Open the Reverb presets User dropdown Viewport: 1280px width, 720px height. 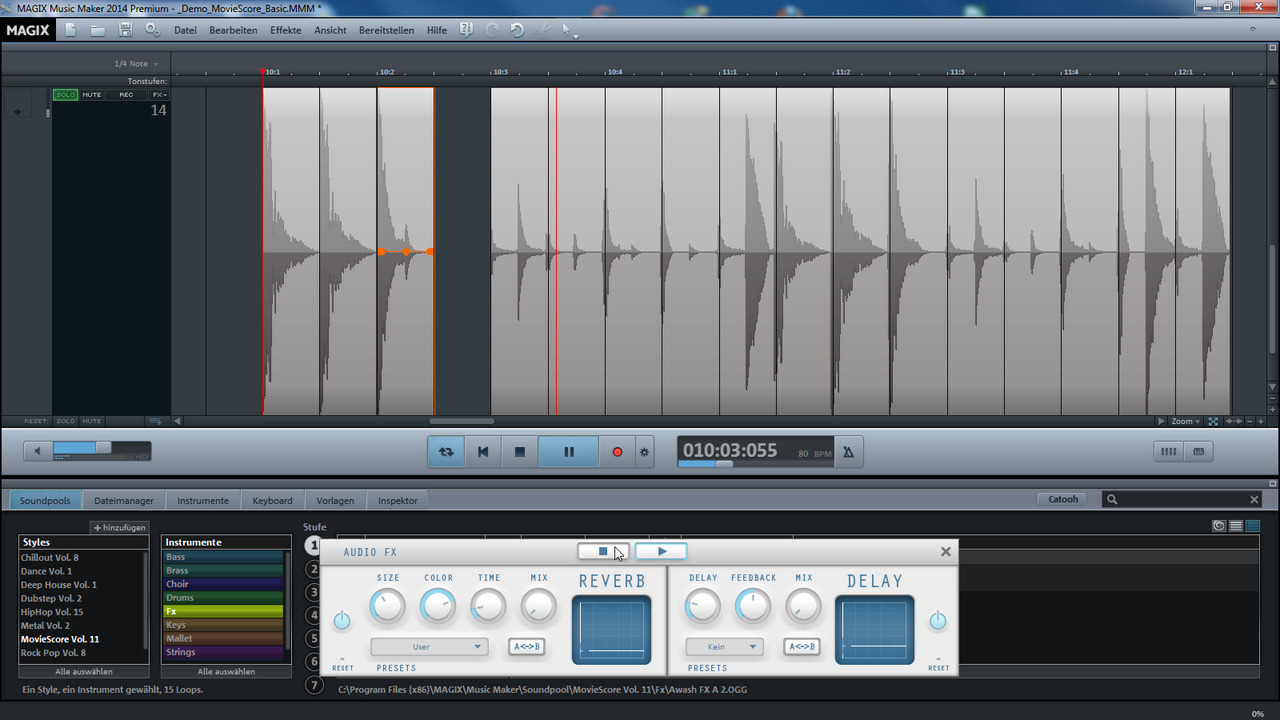coord(429,647)
